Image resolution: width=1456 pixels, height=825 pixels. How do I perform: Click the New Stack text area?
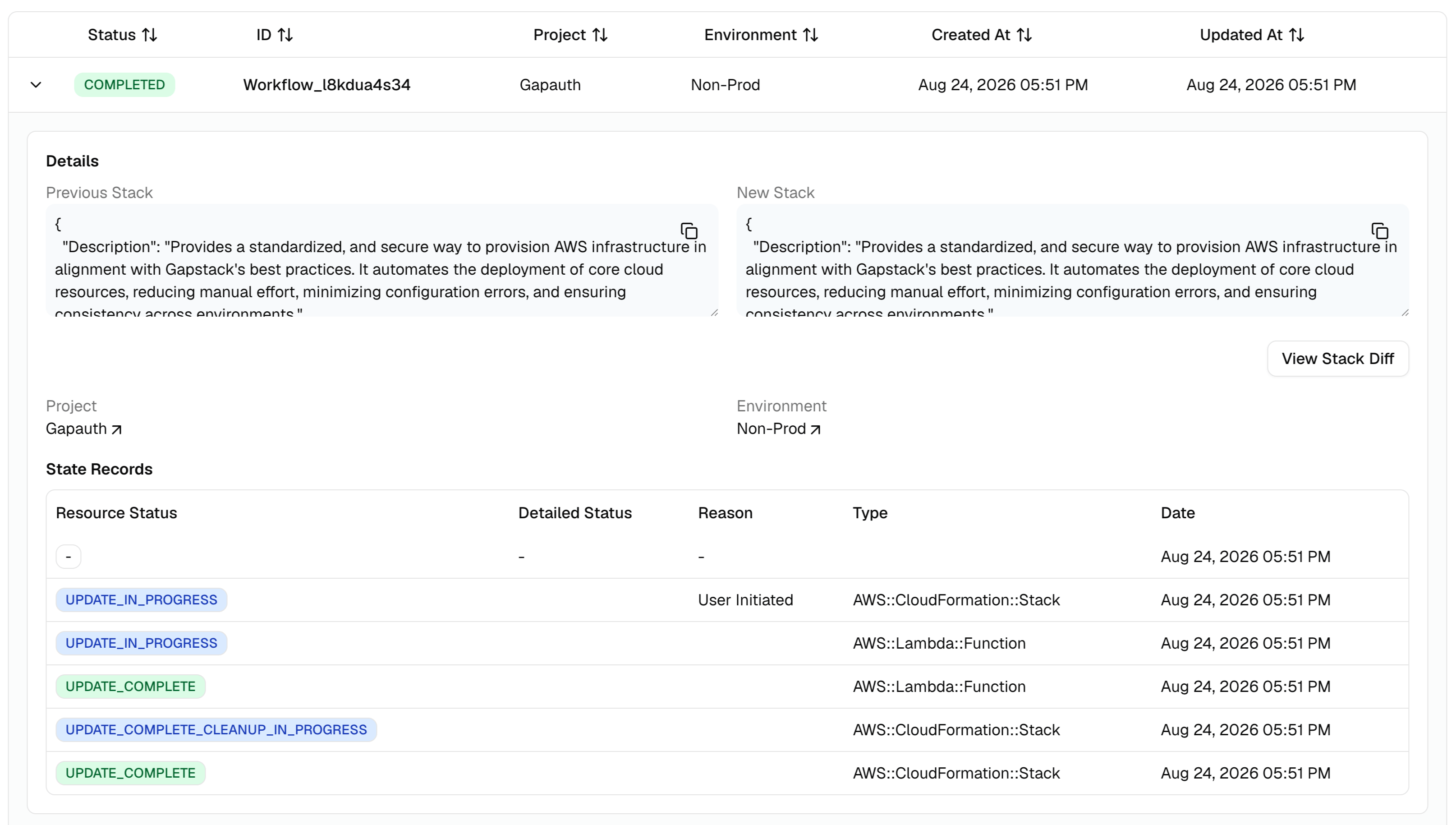point(1072,261)
